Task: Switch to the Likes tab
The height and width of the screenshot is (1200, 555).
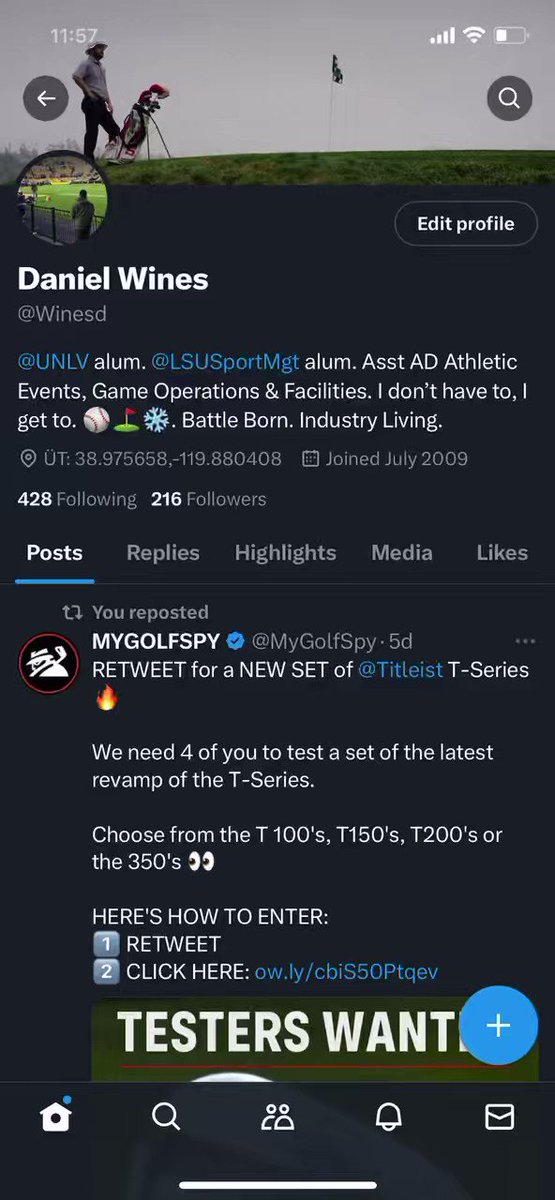Action: pos(502,553)
